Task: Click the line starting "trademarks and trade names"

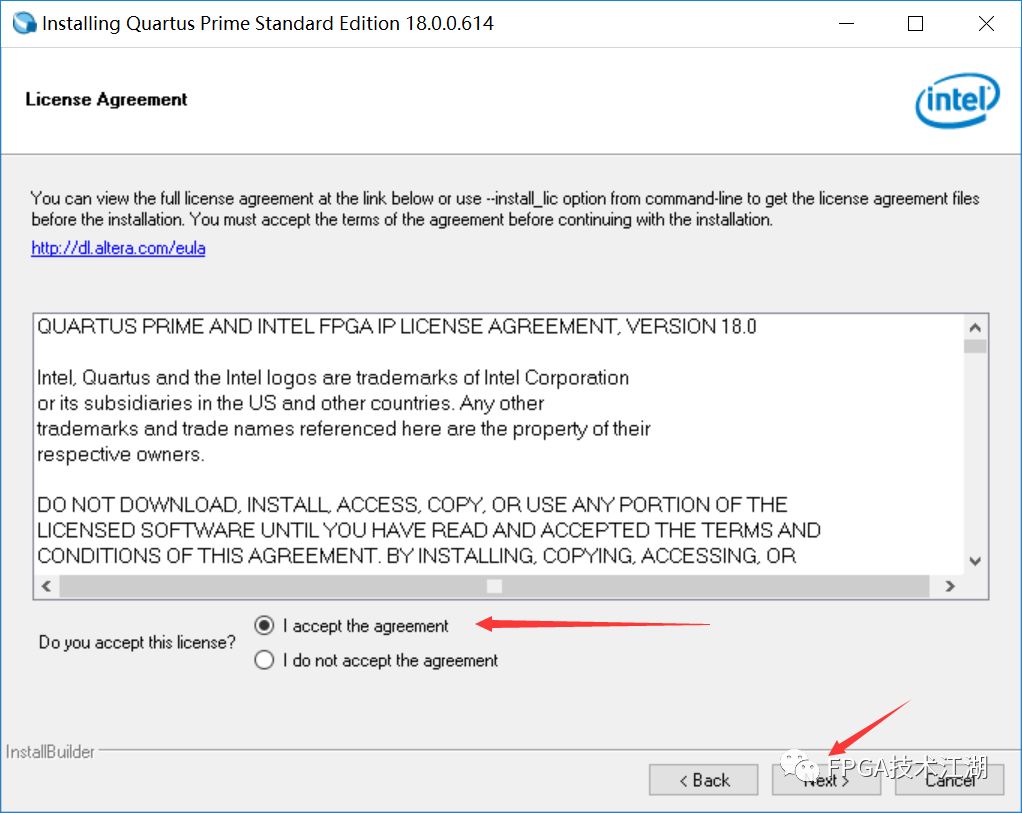Action: point(344,428)
